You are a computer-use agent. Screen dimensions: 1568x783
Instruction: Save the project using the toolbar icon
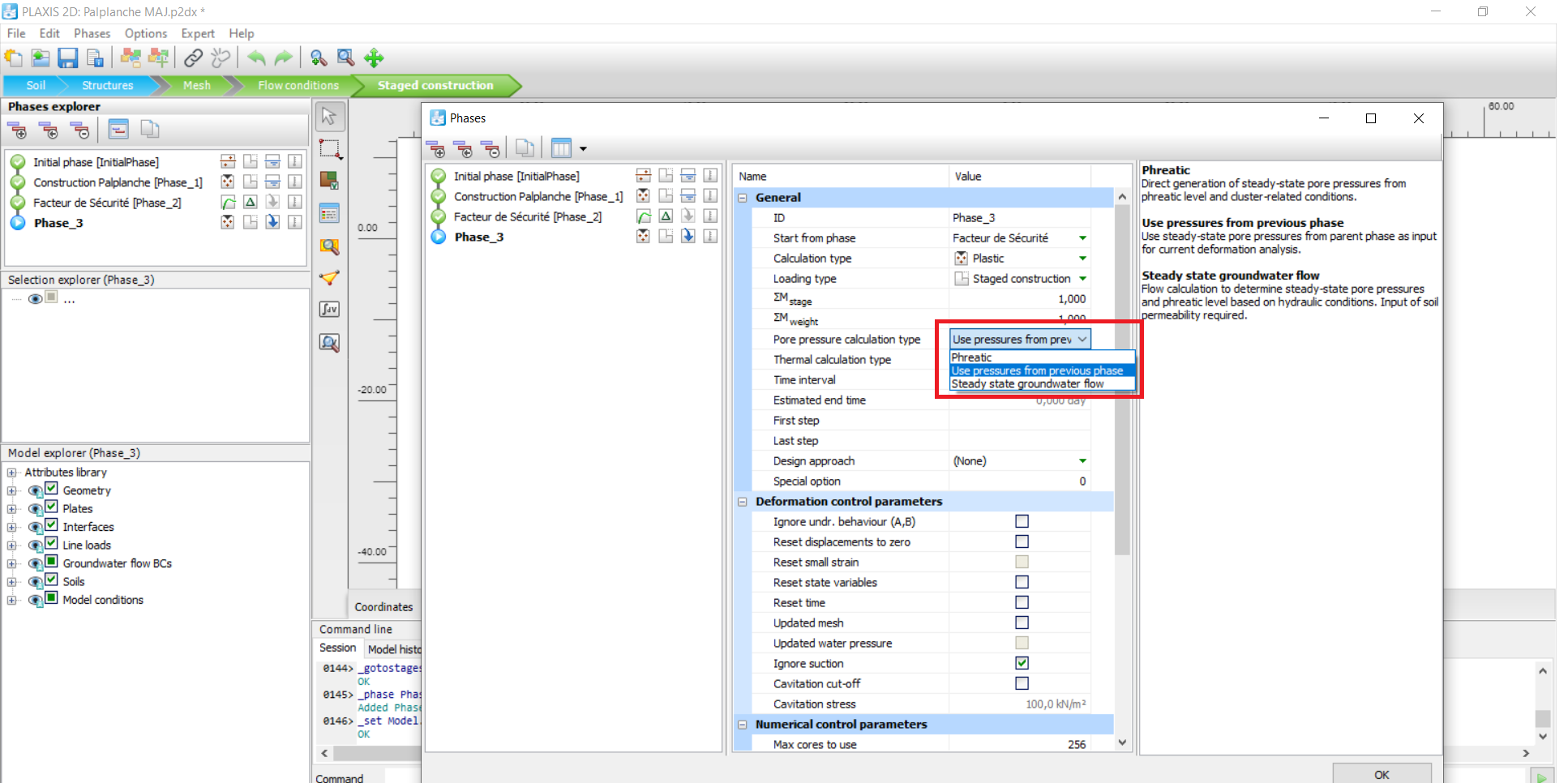tap(68, 58)
